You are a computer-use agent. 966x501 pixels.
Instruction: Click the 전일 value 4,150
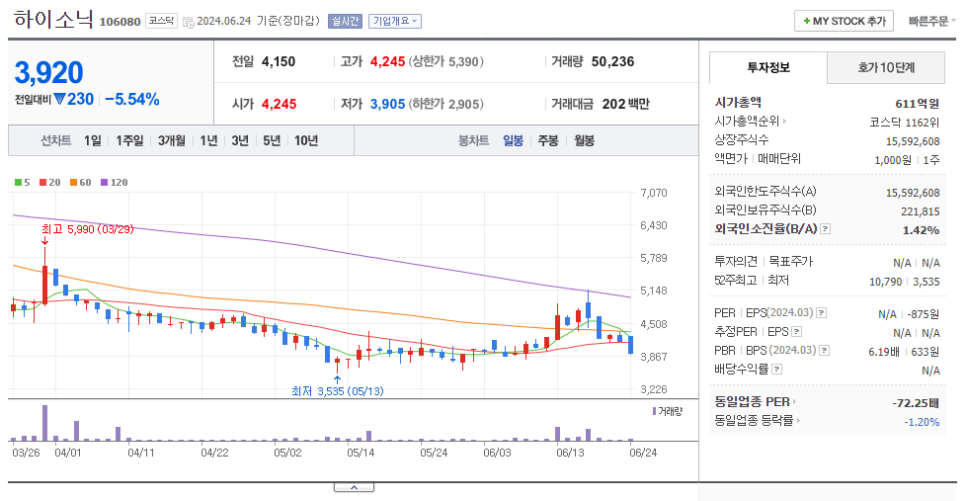tap(278, 62)
